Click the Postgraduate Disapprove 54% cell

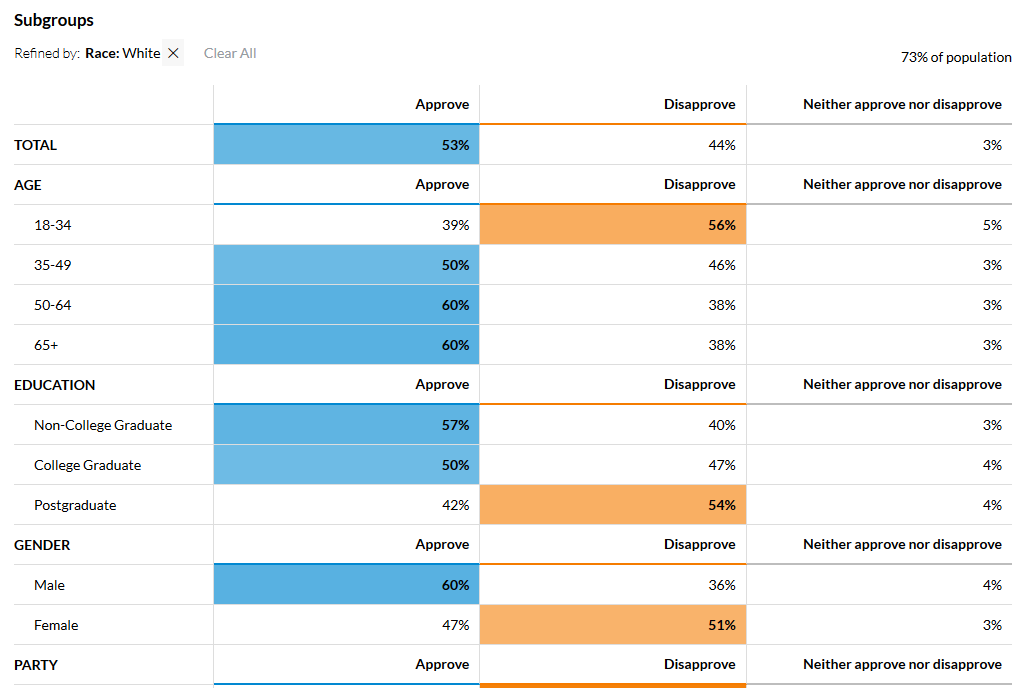coord(612,505)
